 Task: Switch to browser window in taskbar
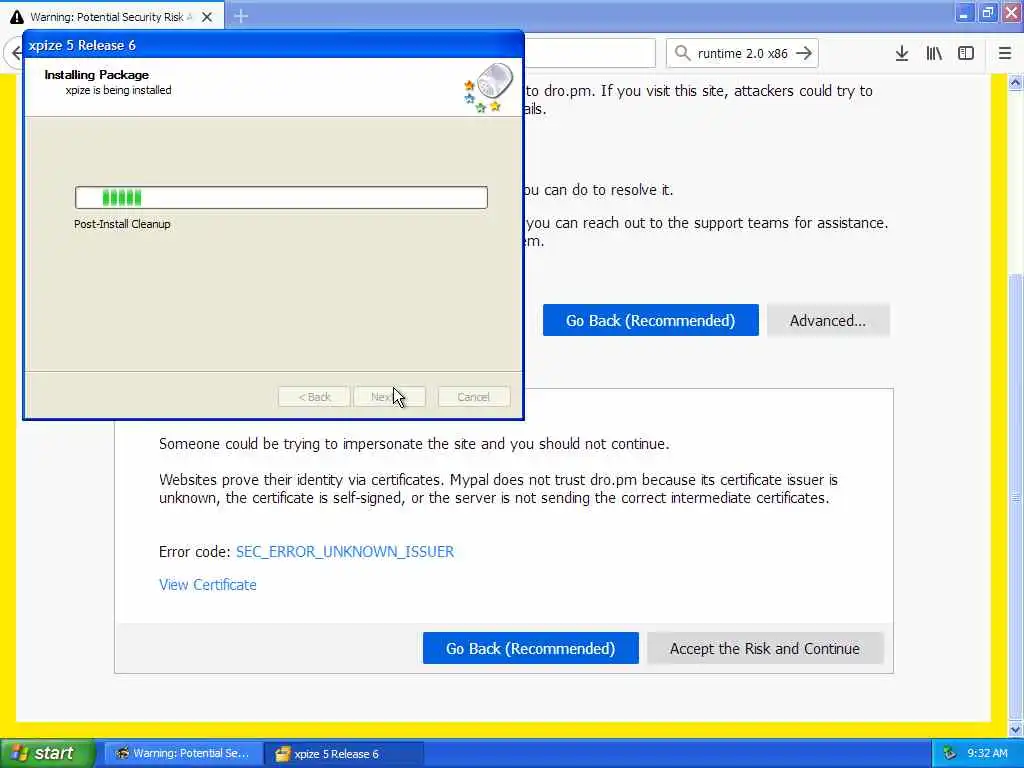tap(183, 754)
